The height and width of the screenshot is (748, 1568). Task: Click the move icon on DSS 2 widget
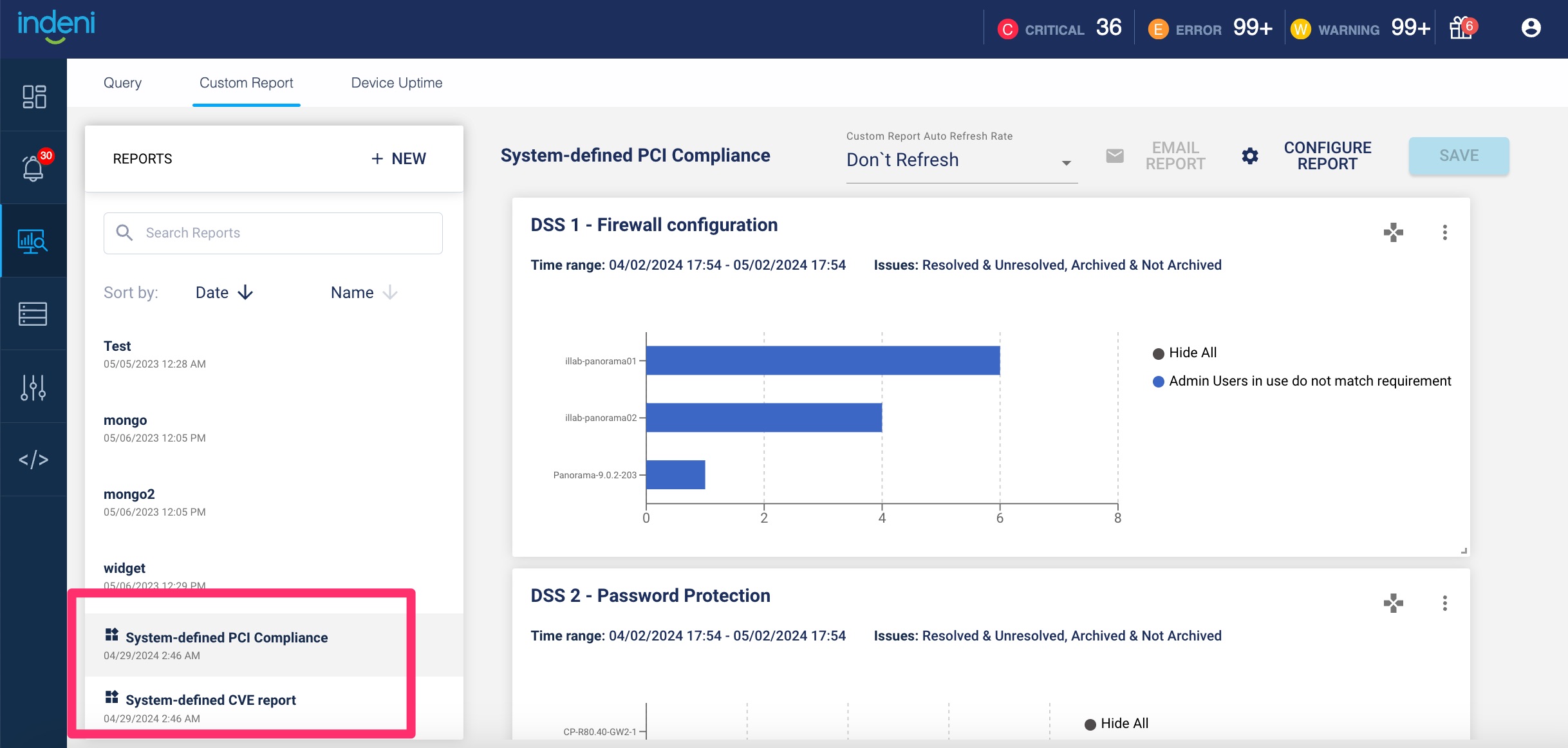pyautogui.click(x=1394, y=603)
